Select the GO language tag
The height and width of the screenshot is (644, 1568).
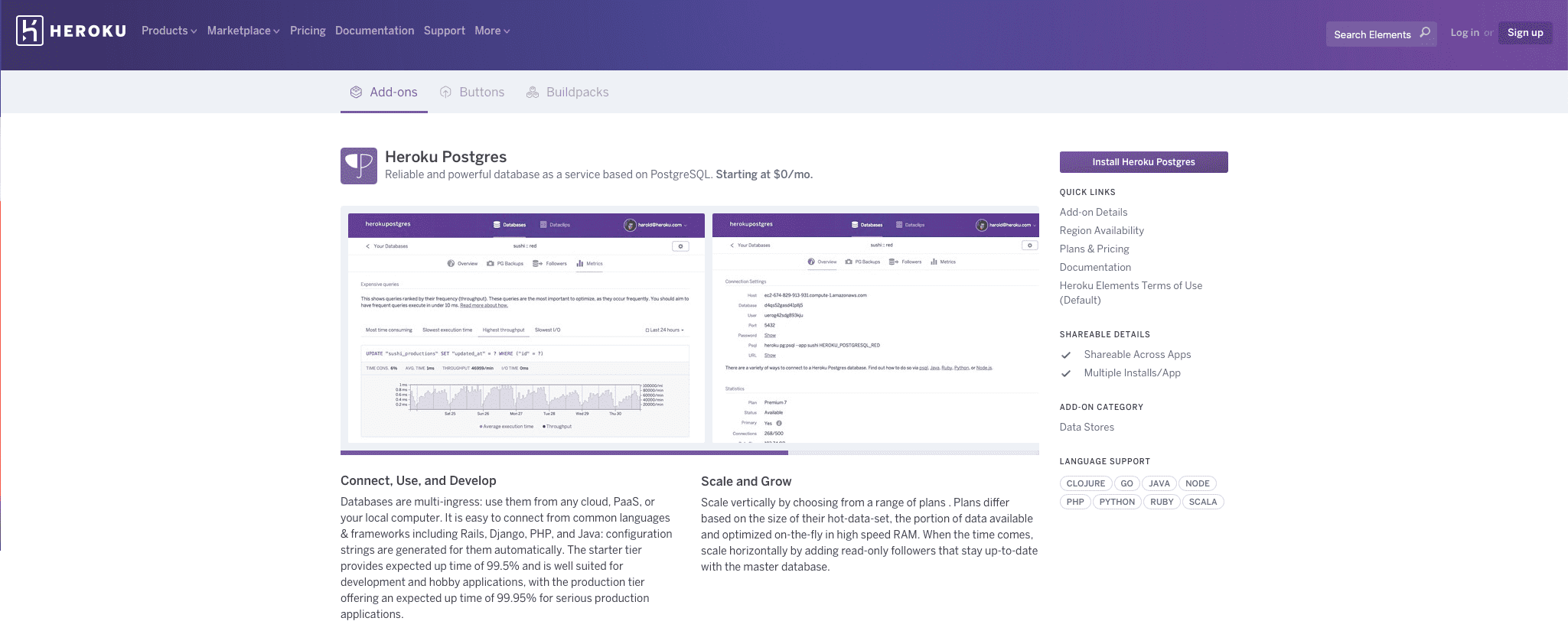(x=1126, y=483)
